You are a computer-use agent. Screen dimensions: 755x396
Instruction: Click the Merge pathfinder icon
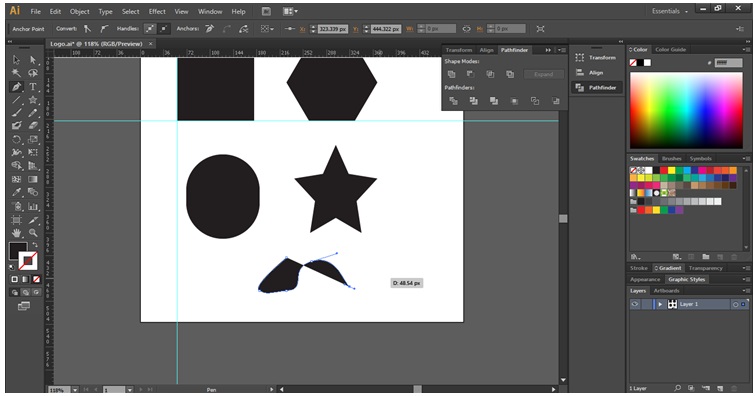click(x=494, y=101)
